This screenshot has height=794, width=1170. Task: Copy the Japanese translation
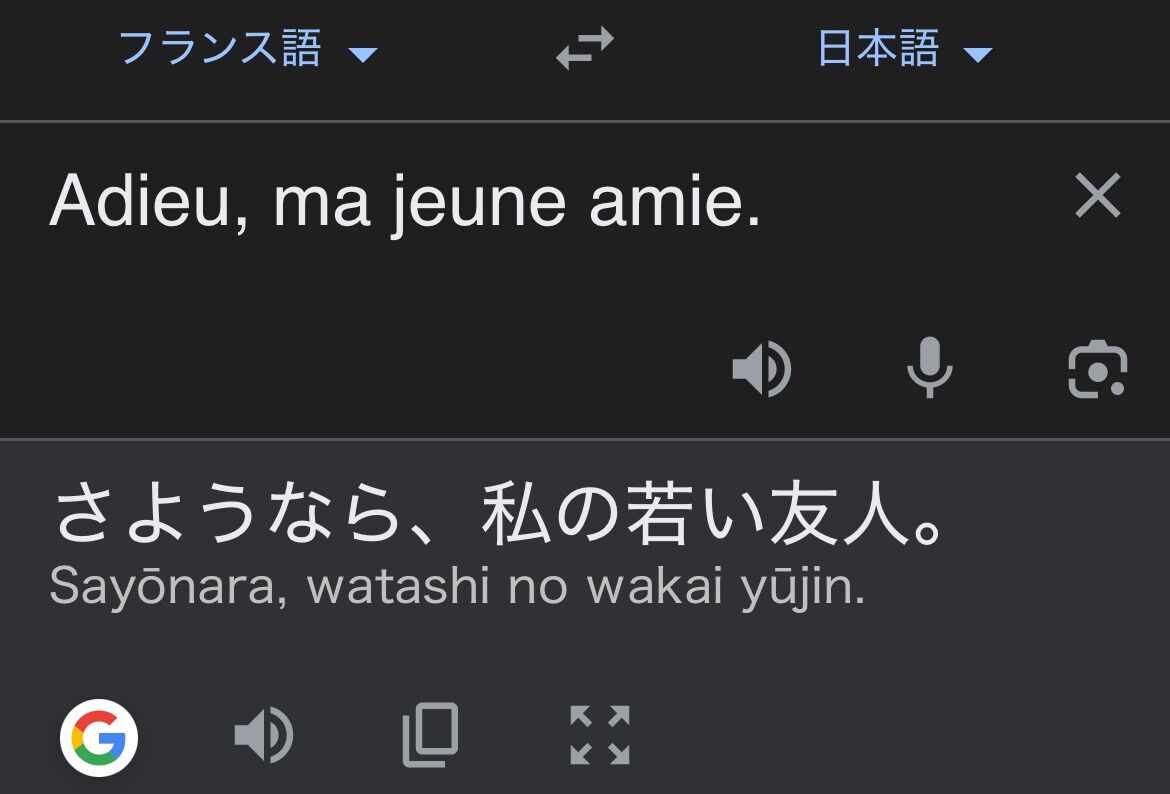coord(431,735)
